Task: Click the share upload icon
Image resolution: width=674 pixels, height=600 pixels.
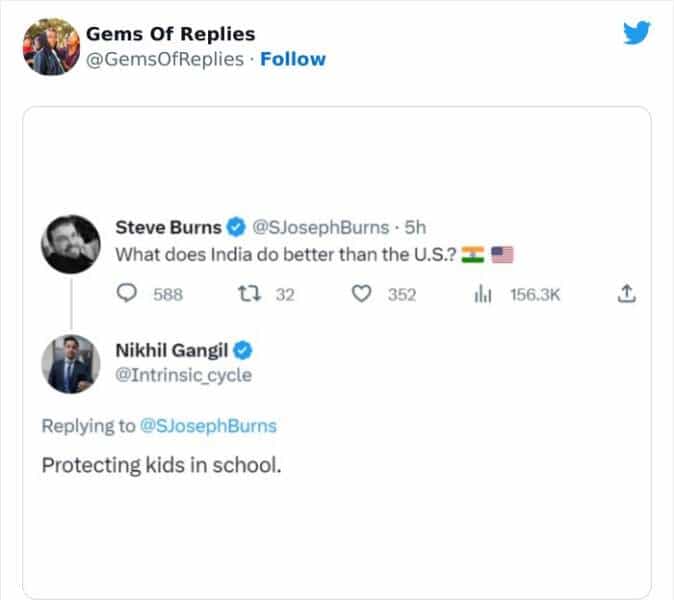Action: pyautogui.click(x=627, y=294)
